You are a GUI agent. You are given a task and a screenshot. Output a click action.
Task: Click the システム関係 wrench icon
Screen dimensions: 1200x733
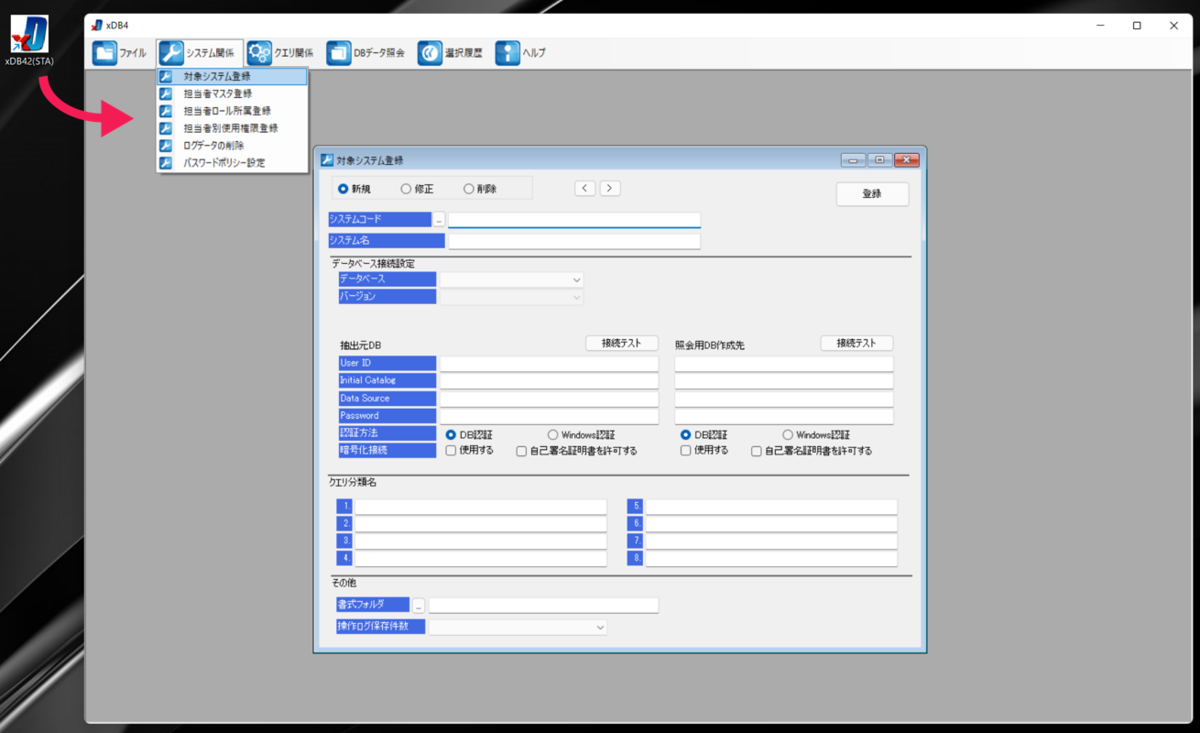[x=172, y=53]
